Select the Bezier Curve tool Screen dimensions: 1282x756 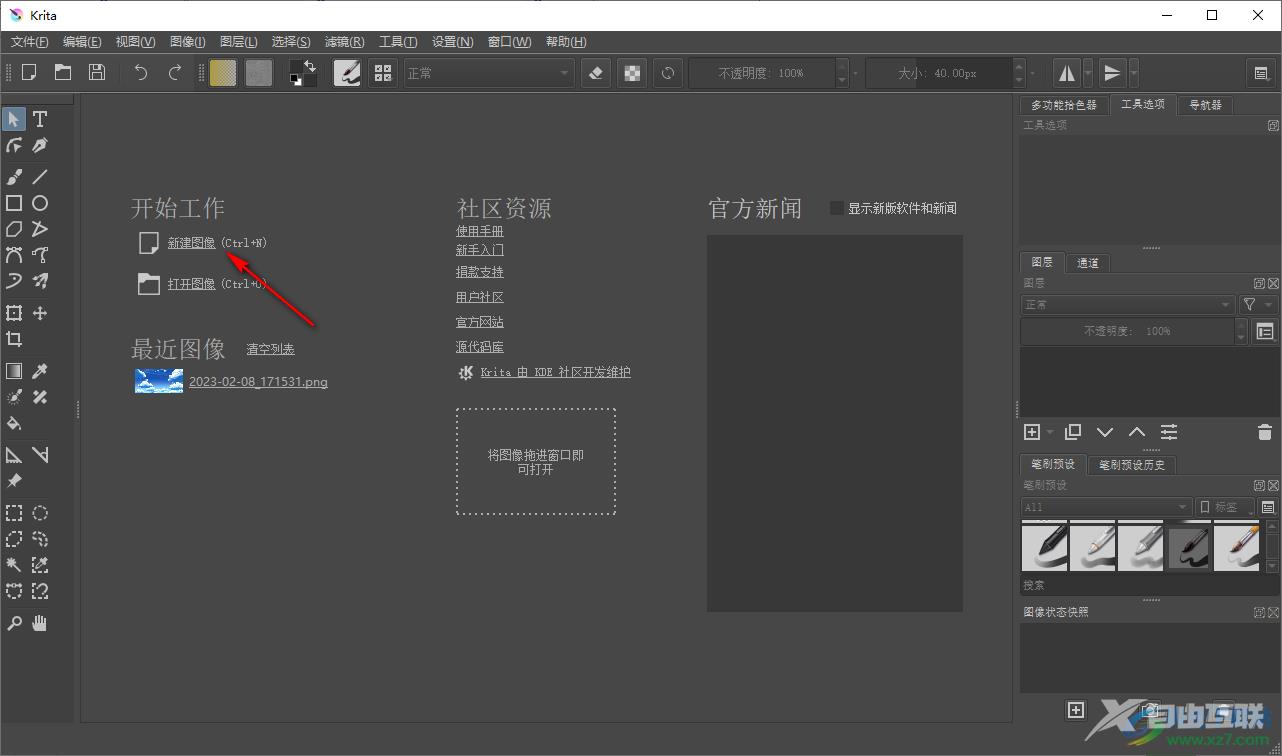14,255
